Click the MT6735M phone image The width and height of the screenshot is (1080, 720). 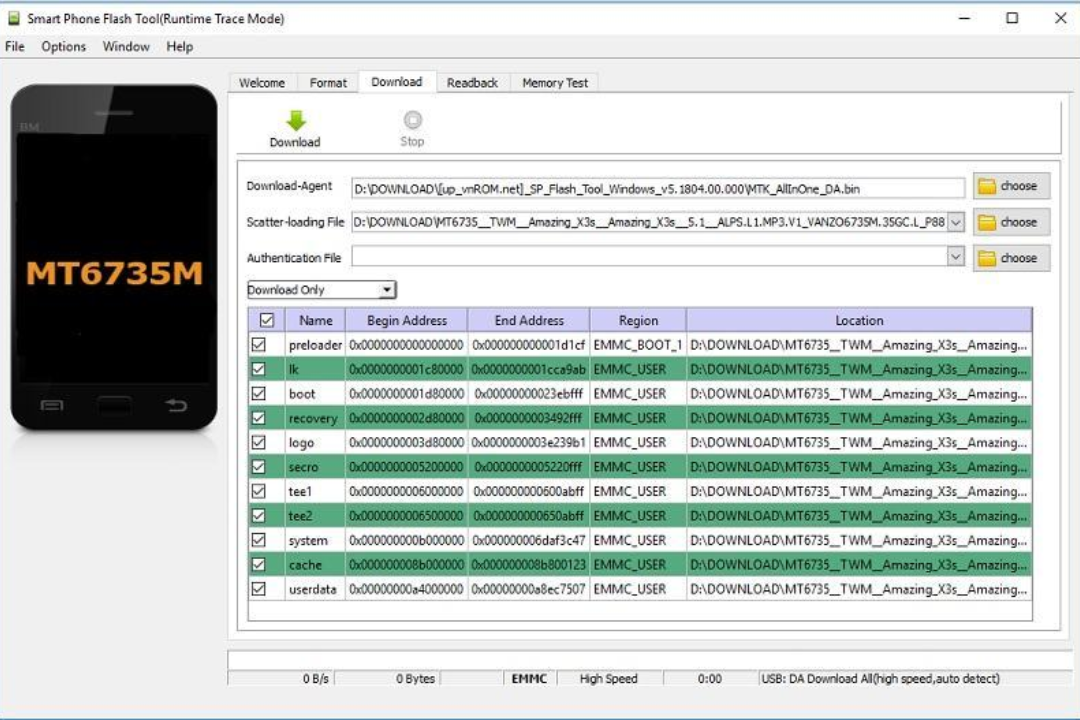click(114, 258)
